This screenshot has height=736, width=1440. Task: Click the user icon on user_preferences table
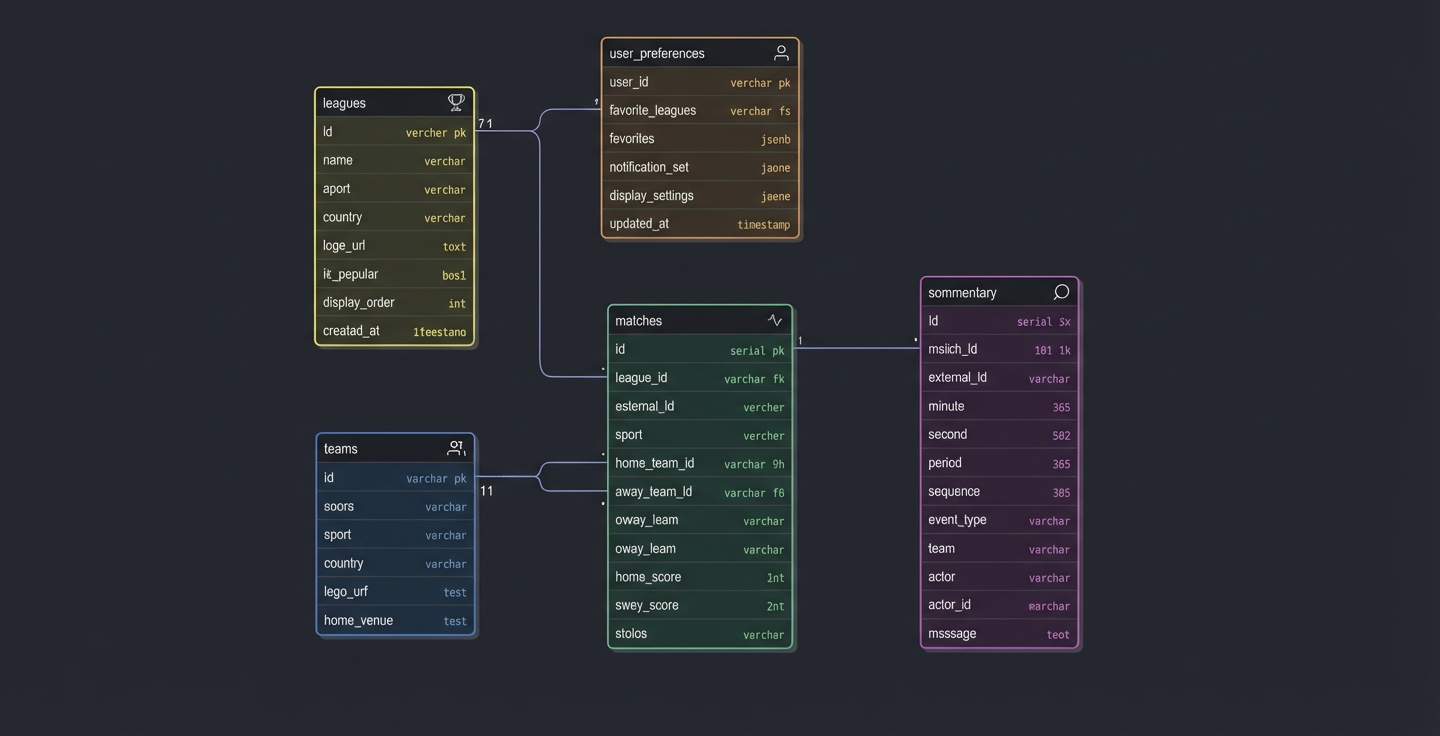click(x=781, y=53)
